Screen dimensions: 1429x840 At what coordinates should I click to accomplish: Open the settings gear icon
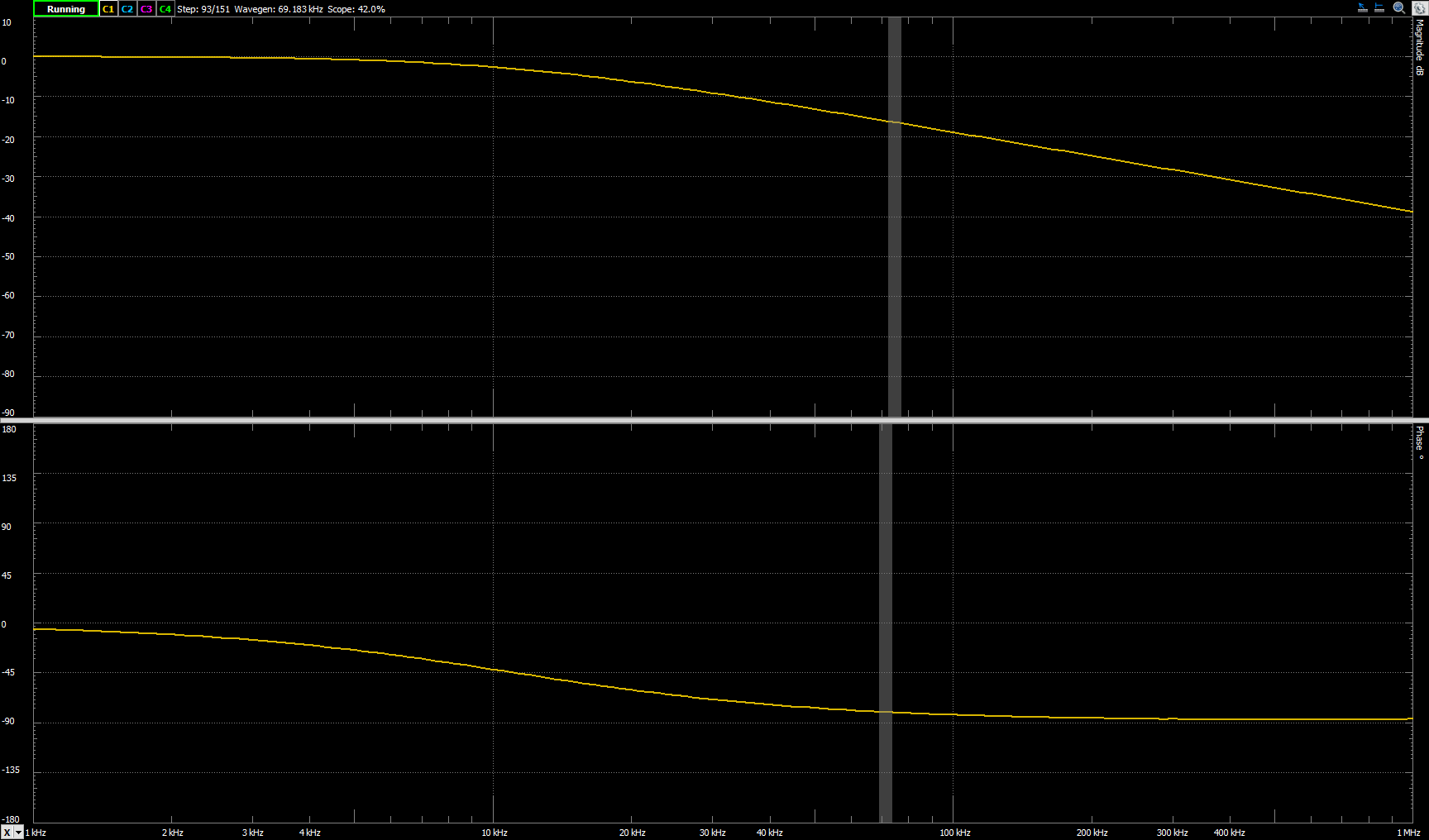pos(1419,8)
